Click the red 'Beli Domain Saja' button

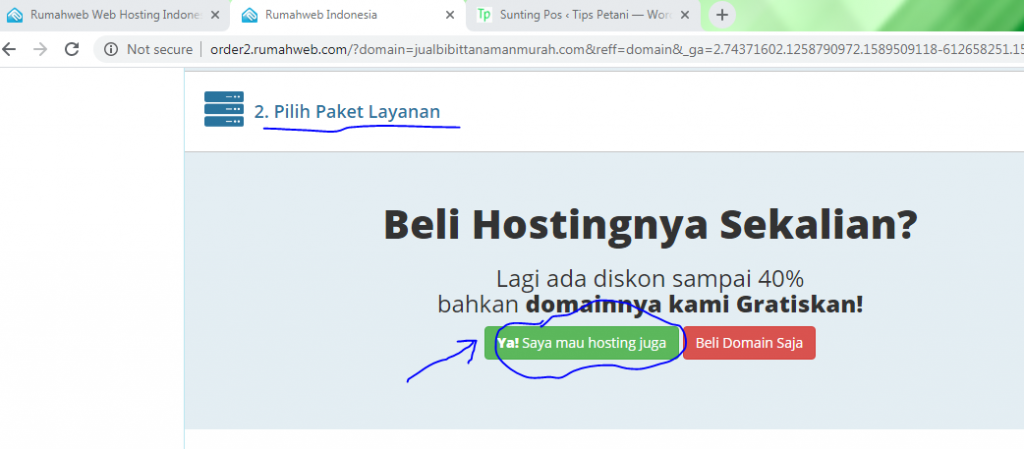749,343
